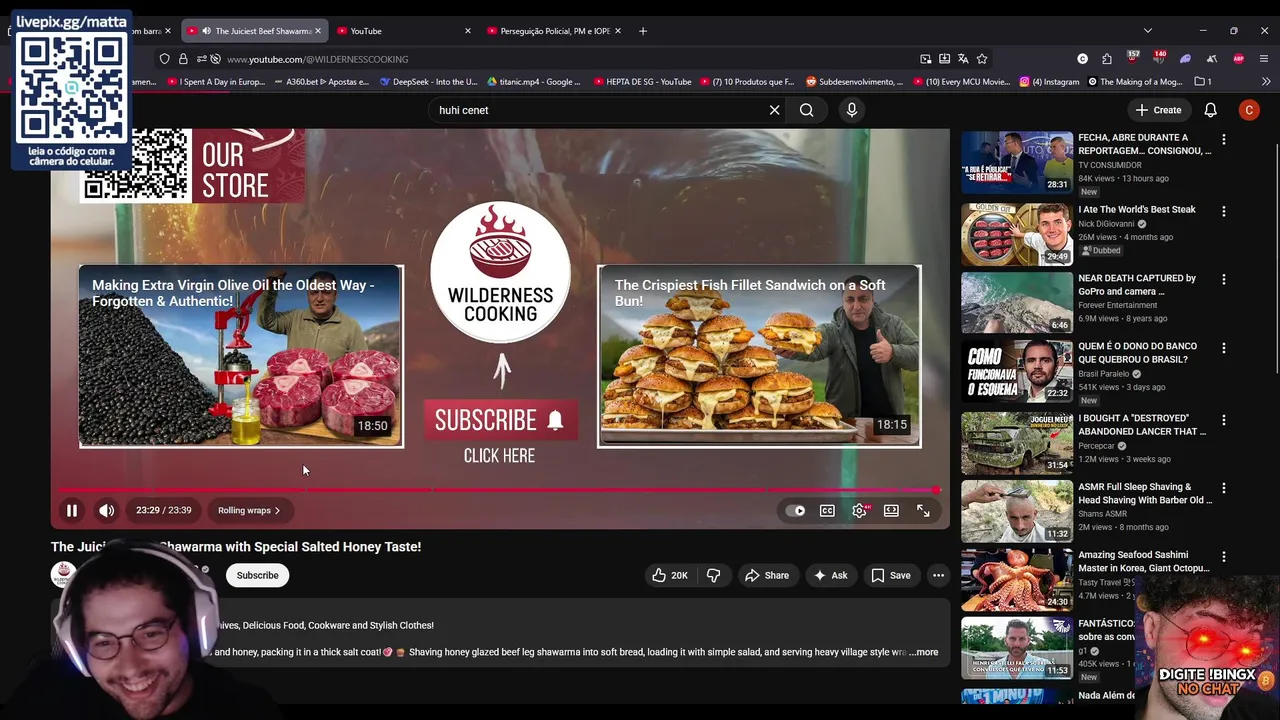
Task: Open options for QUEM É O DONO DO BANCO
Action: 1223,348
